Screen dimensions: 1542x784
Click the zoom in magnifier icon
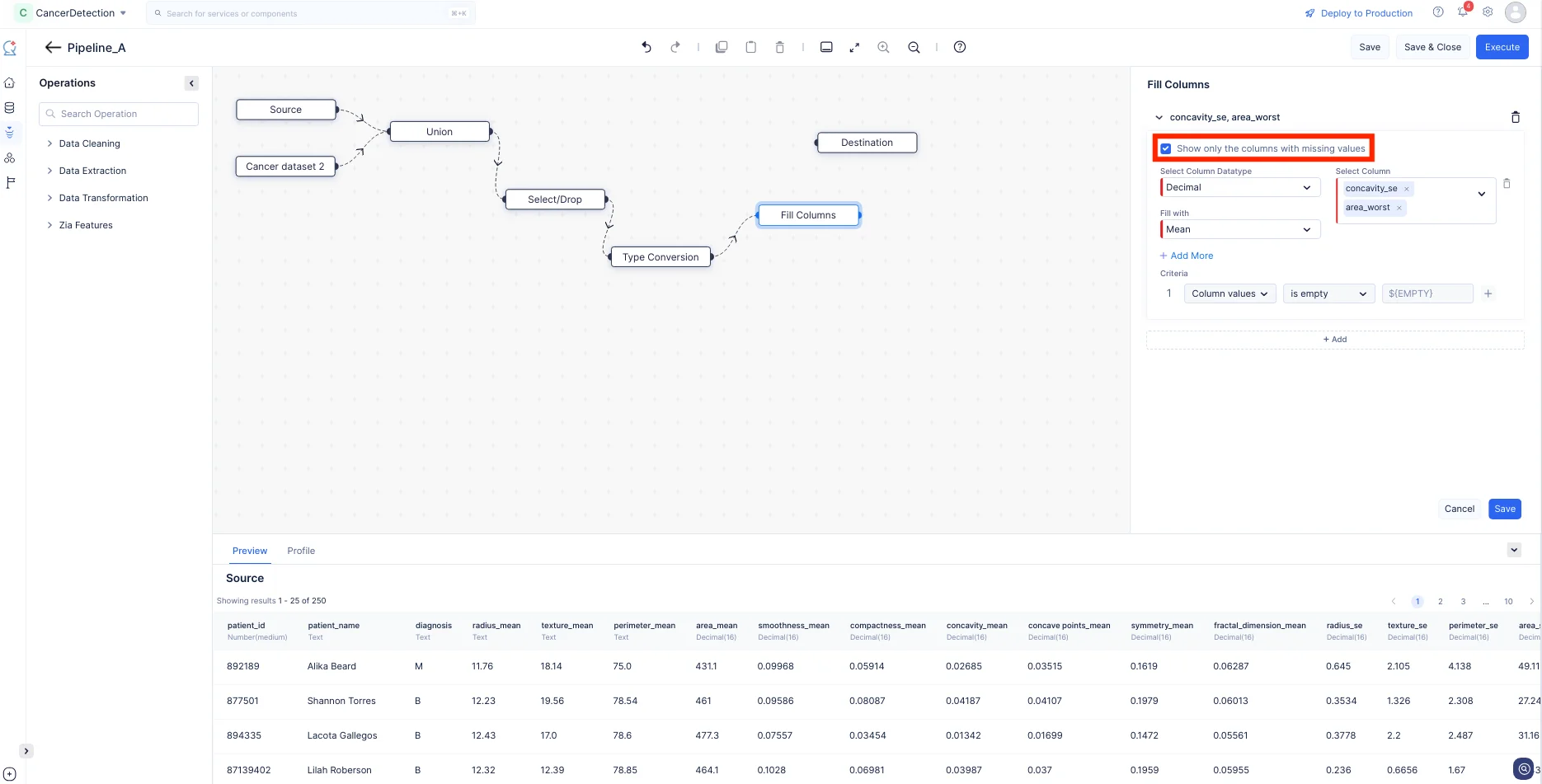pyautogui.click(x=883, y=47)
